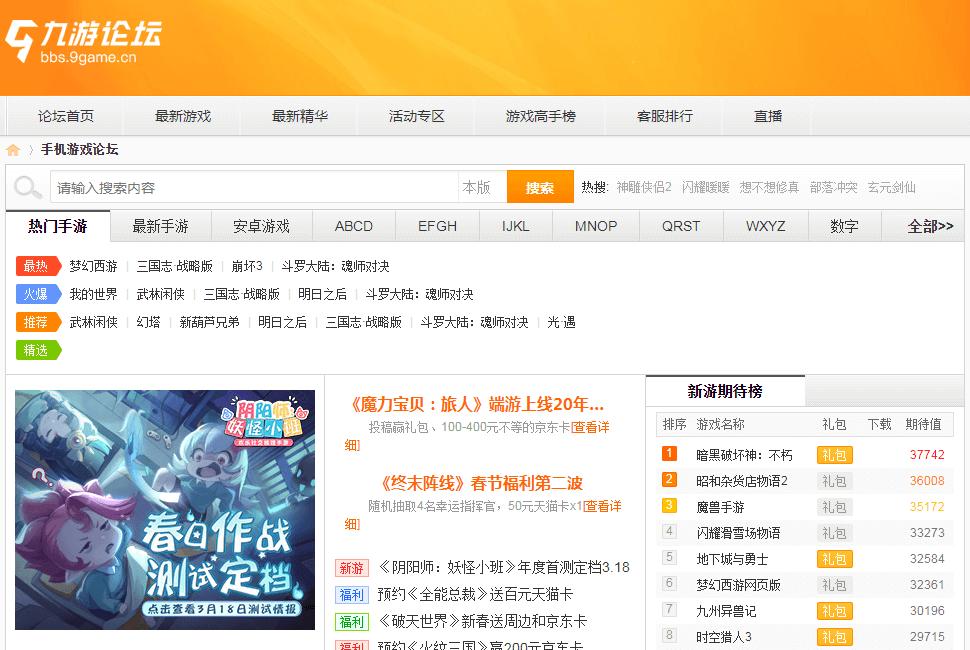Switch to EFGH tab
This screenshot has height=650, width=970.
pyautogui.click(x=437, y=226)
